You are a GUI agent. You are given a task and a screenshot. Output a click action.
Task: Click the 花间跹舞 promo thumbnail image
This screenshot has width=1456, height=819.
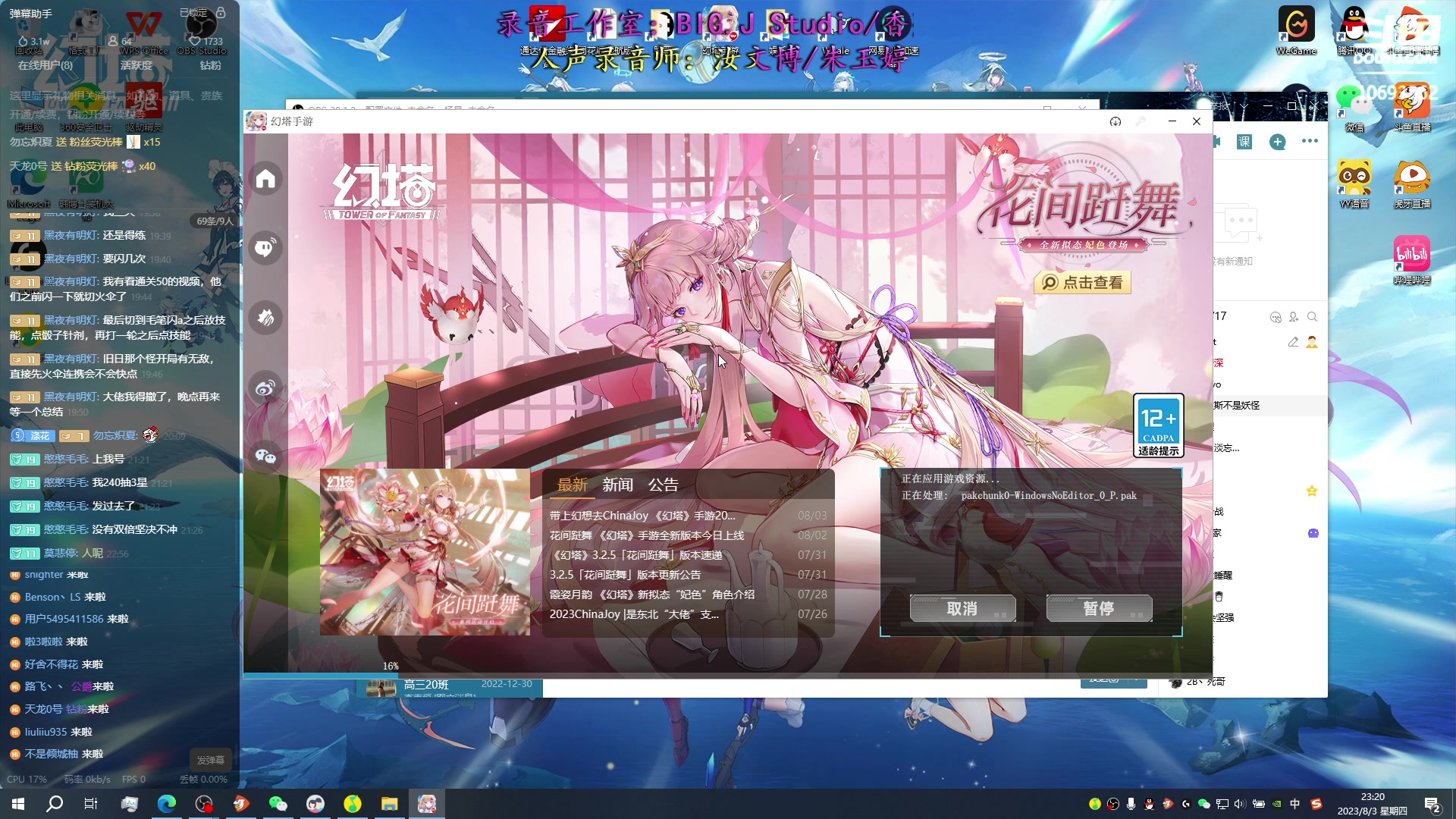[x=425, y=552]
